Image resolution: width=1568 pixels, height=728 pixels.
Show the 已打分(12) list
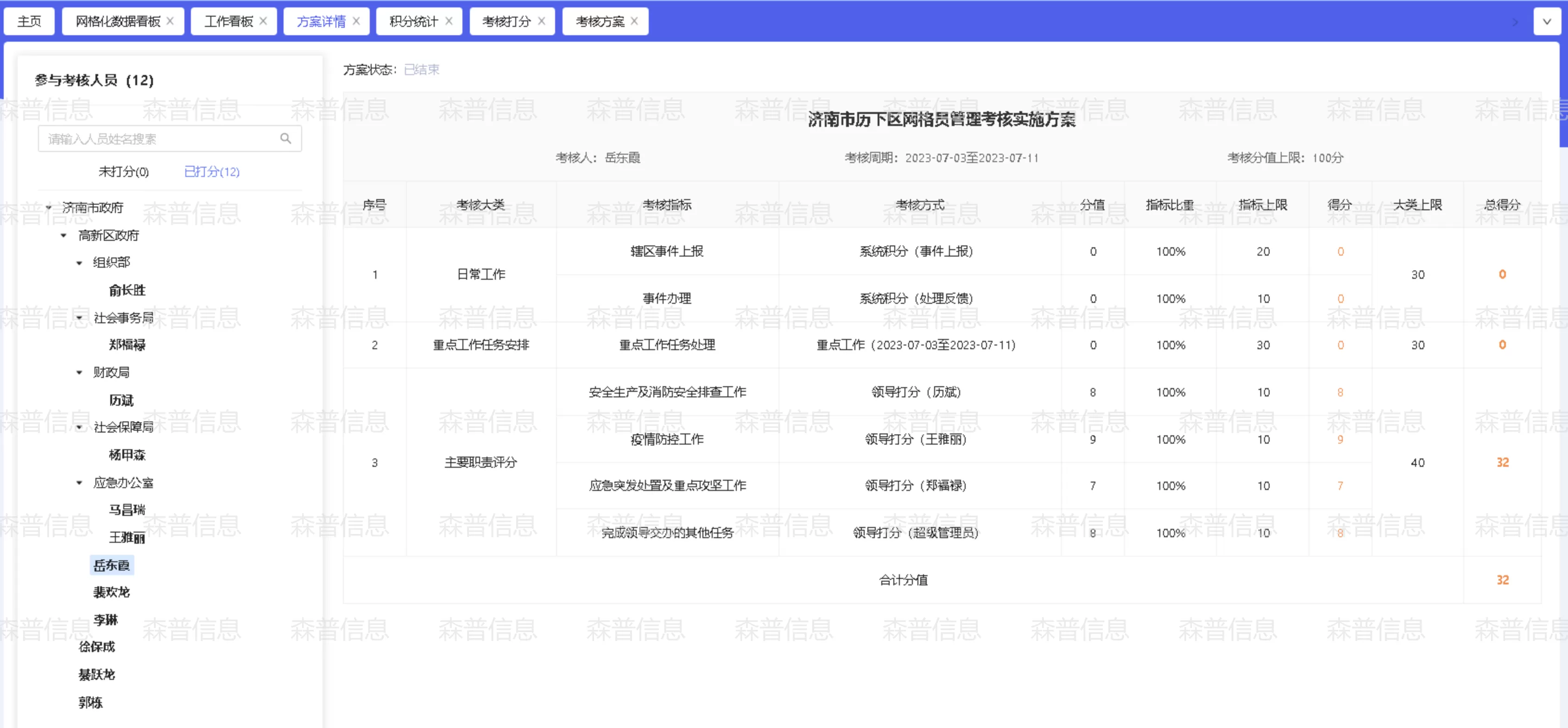point(212,172)
